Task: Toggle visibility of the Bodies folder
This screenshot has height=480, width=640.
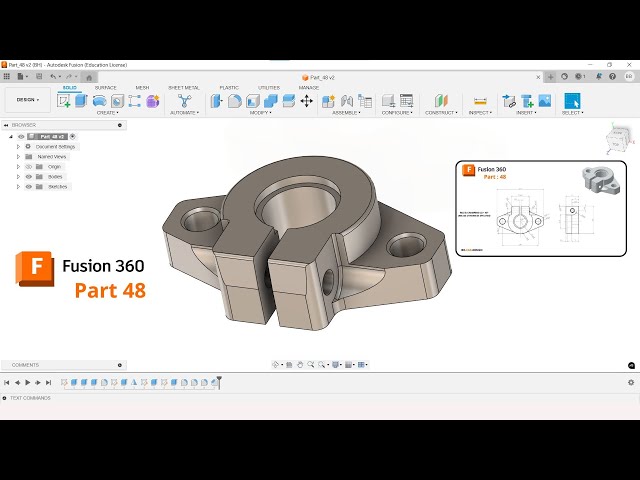Action: tap(29, 177)
